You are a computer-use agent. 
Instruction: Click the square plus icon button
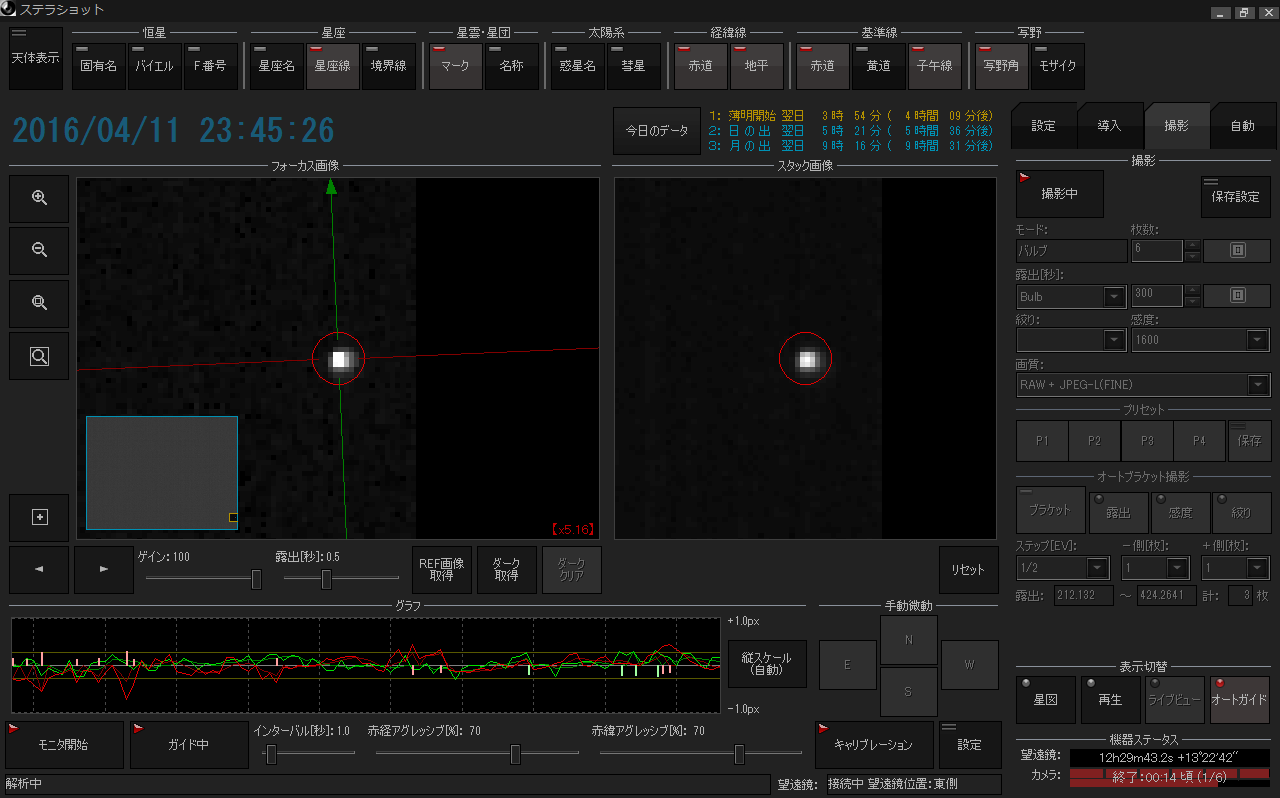point(39,517)
